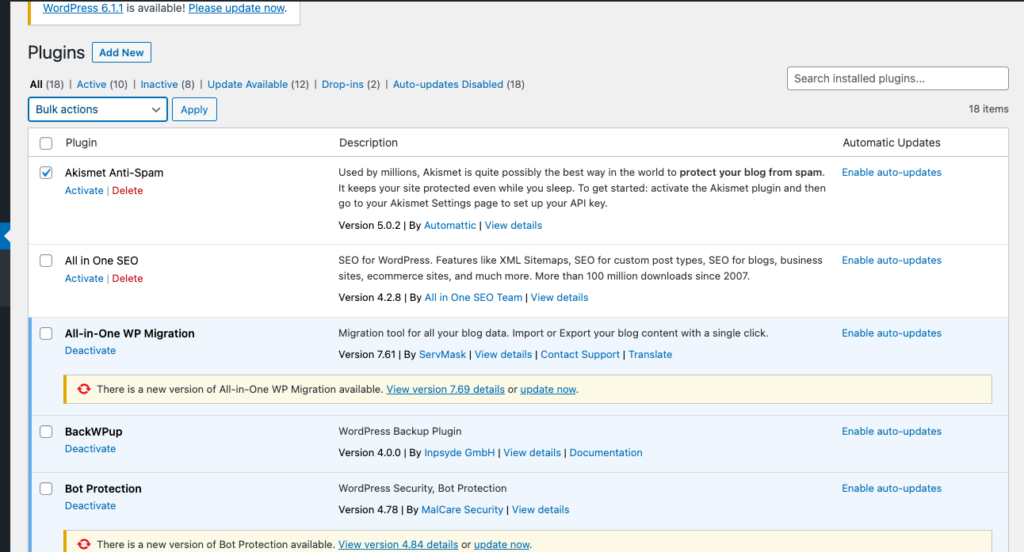The image size is (1024, 552).
Task: Deactivate the BackWPup plugin
Action: pos(90,449)
